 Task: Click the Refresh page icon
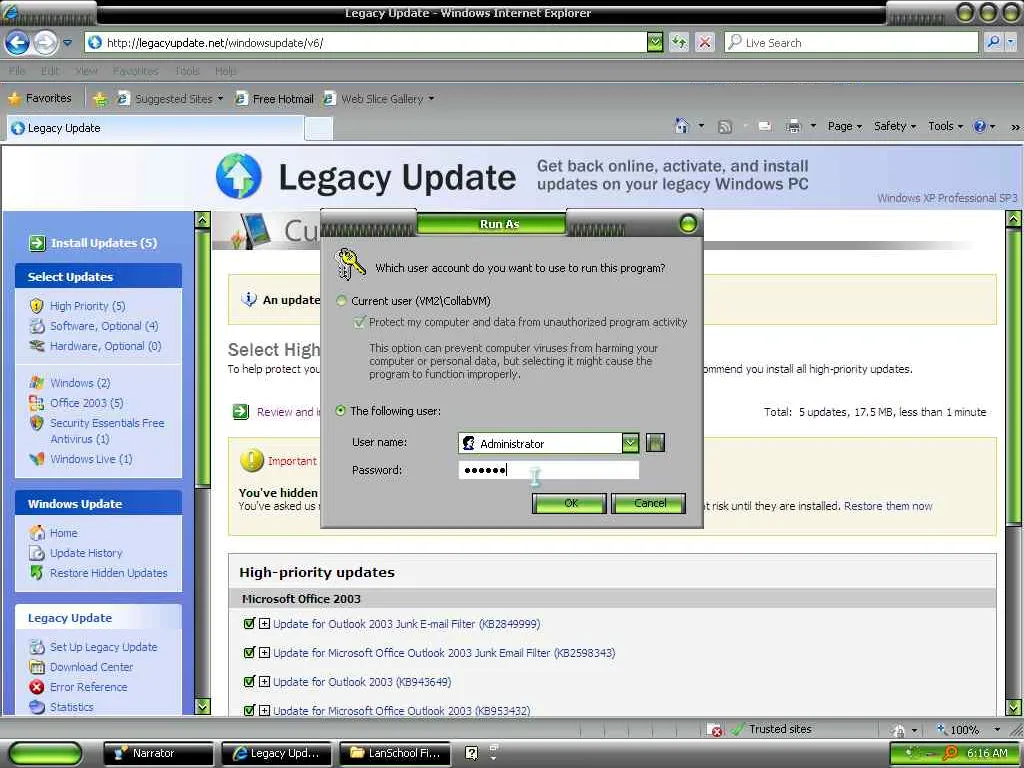pos(679,42)
